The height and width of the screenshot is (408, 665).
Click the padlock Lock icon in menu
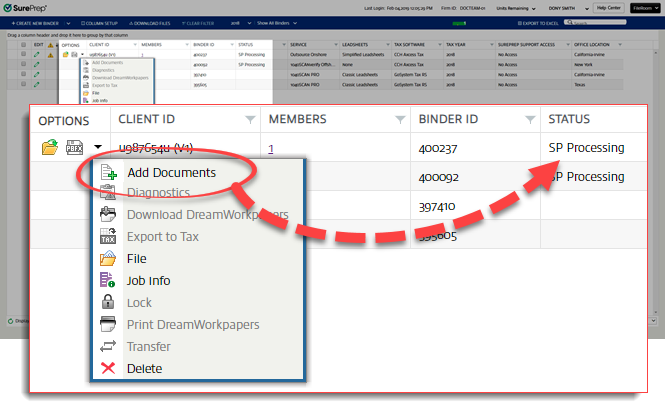coord(108,303)
